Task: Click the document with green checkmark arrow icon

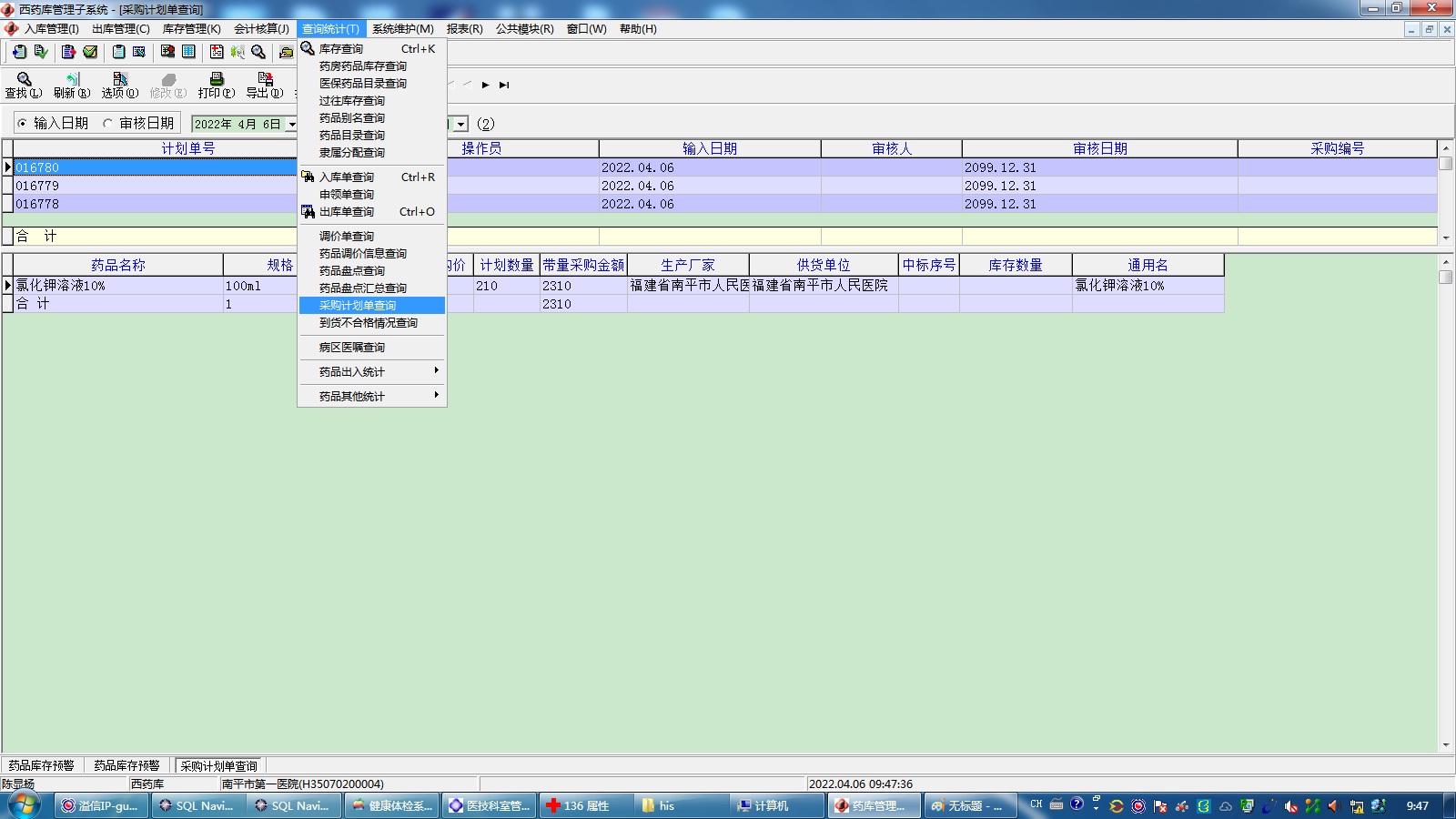Action: click(41, 52)
